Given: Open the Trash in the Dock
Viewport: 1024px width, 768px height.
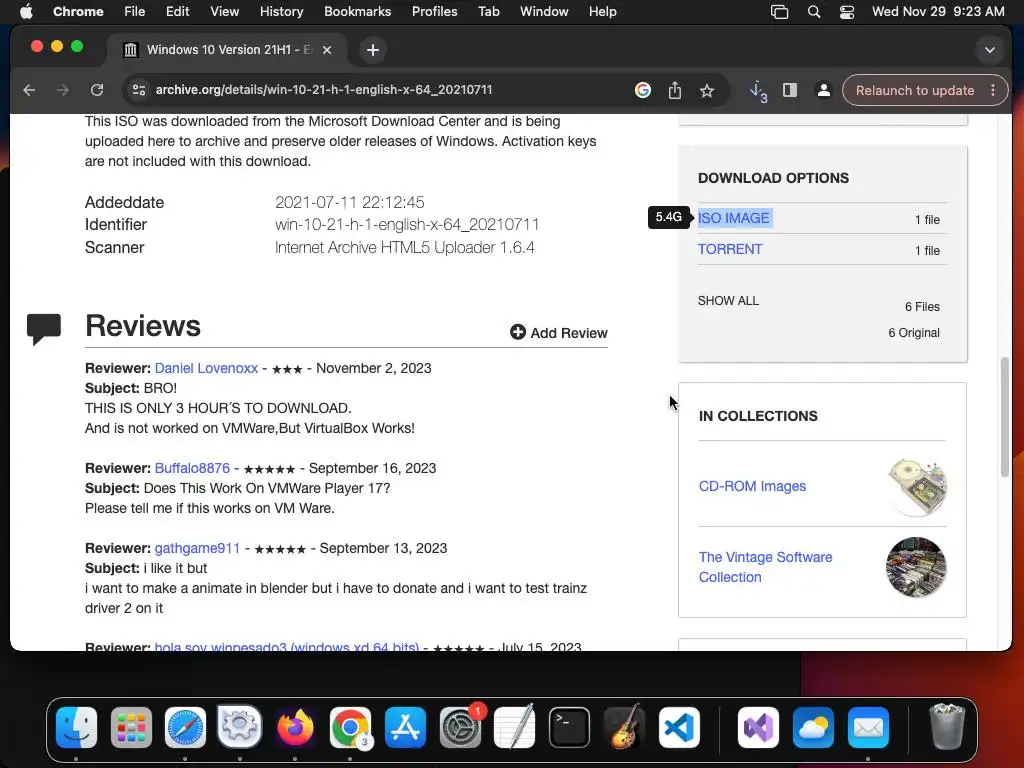Looking at the screenshot, I should [947, 726].
